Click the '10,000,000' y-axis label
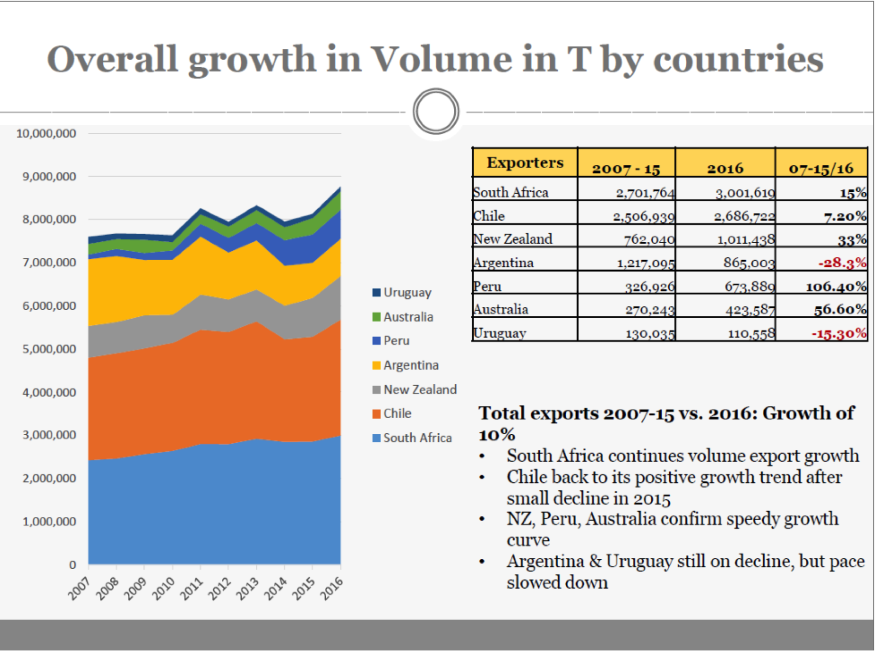Viewport: 875px width, 651px height. [x=46, y=133]
